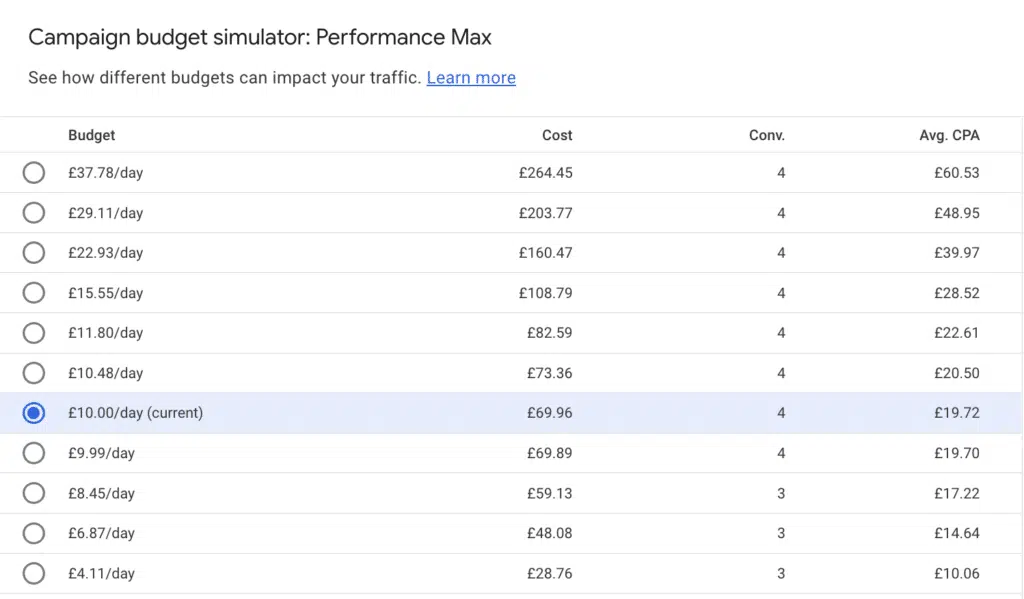This screenshot has width=1024, height=599.
Task: Click the £11.80/day budget label
Action: [106, 333]
